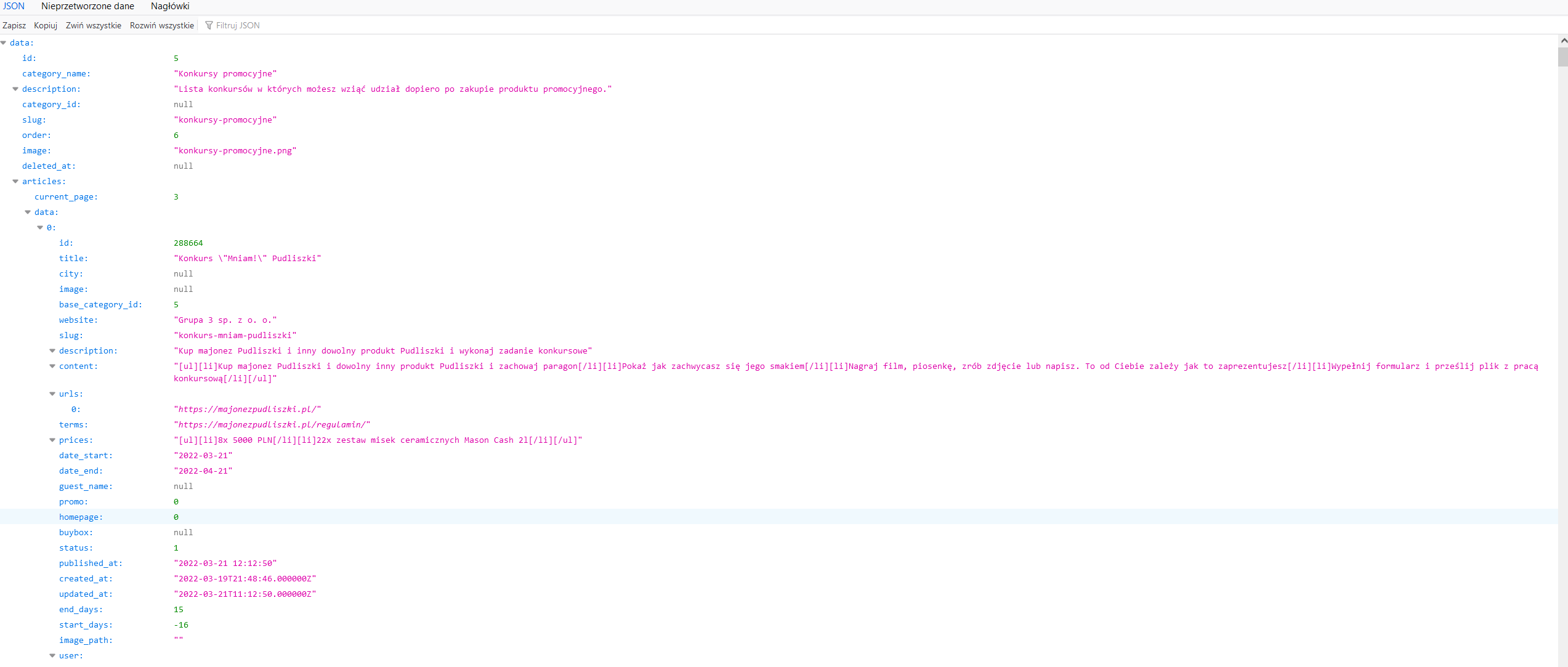The image size is (1568, 667).
Task: Click the Filtruj JSON filter field
Action: click(238, 25)
